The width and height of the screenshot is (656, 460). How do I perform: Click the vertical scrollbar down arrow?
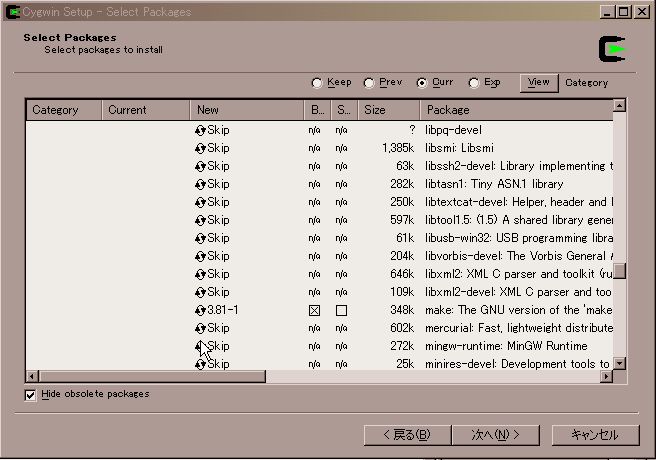coord(619,364)
